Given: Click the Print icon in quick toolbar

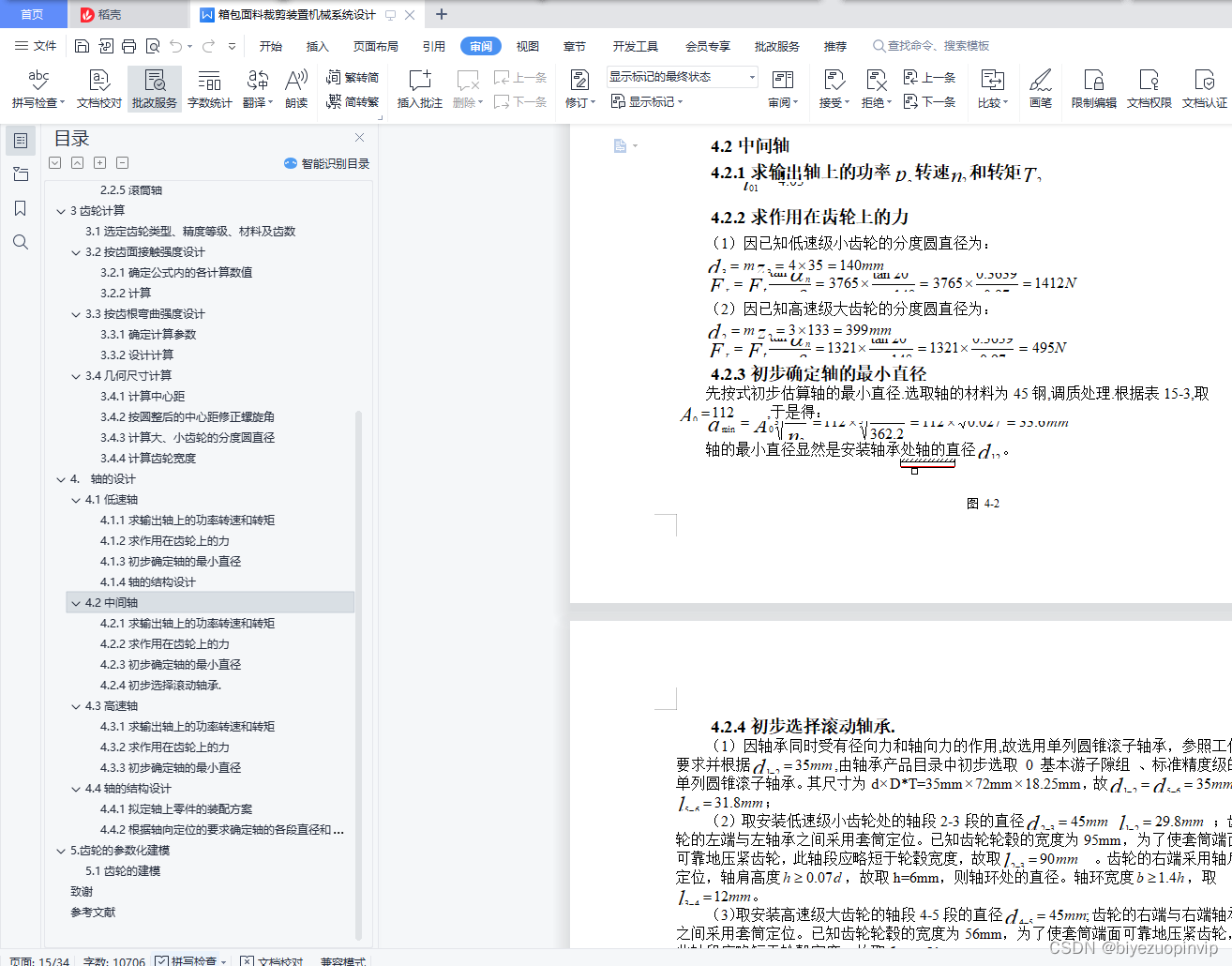Looking at the screenshot, I should (128, 46).
